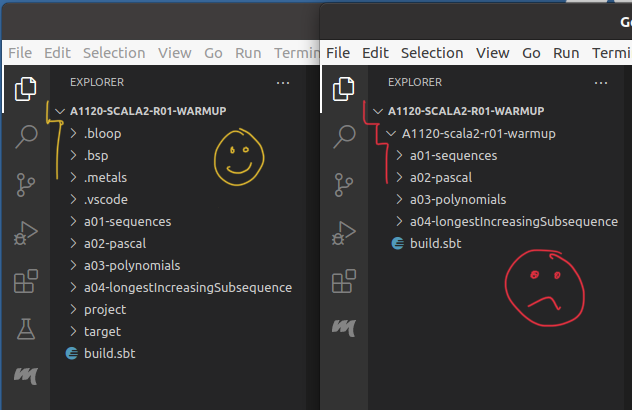Screen dimensions: 632x410
Task: Expand the .bloop folder
Action: coord(102,133)
